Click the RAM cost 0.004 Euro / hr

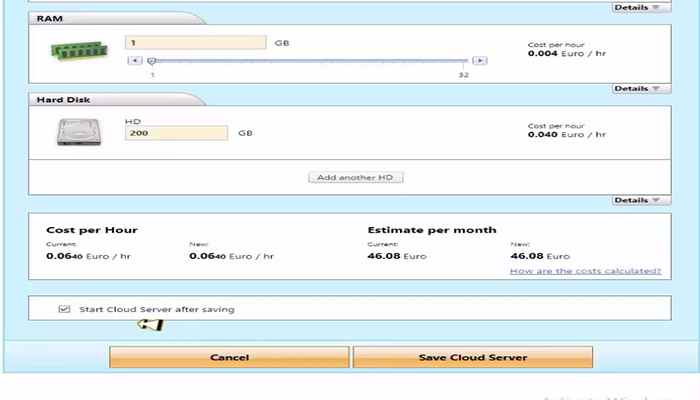point(567,54)
